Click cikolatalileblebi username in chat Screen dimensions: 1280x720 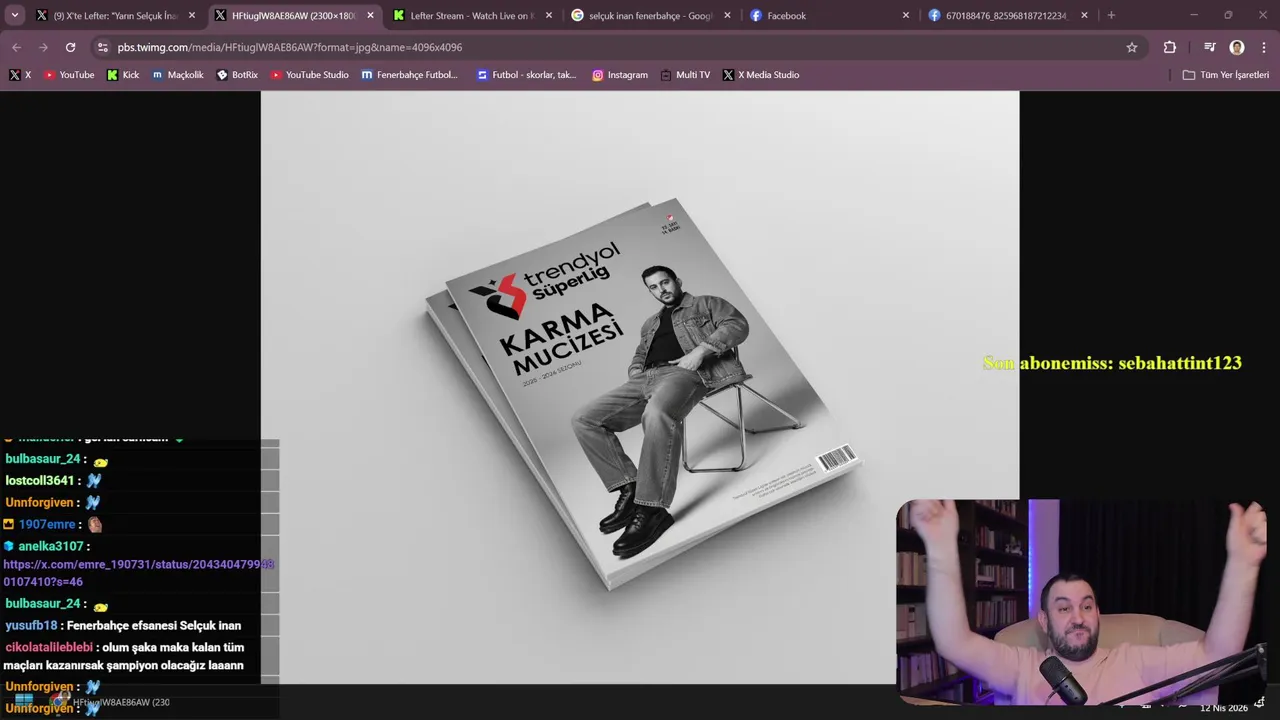48,648
